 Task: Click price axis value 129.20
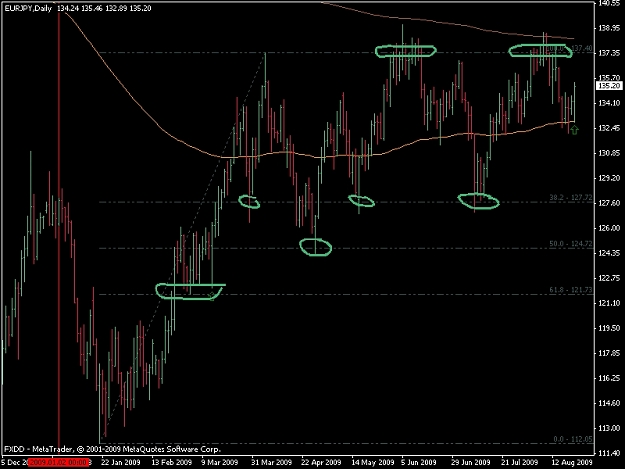pyautogui.click(x=609, y=178)
